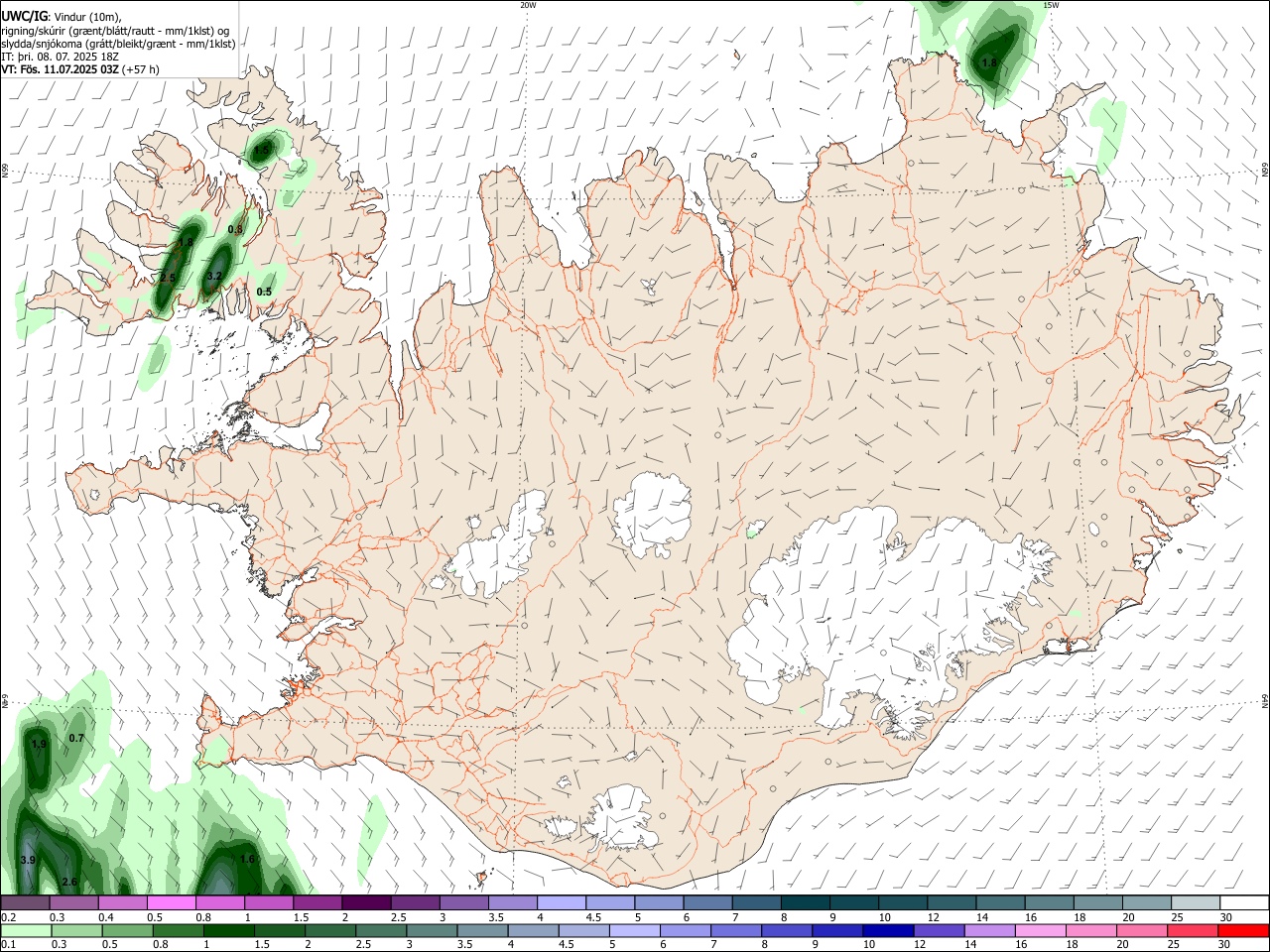Viewport: 1270px width, 952px height.
Task: Click the 2.6 rainfall value in southwest sea
Action: point(69,882)
